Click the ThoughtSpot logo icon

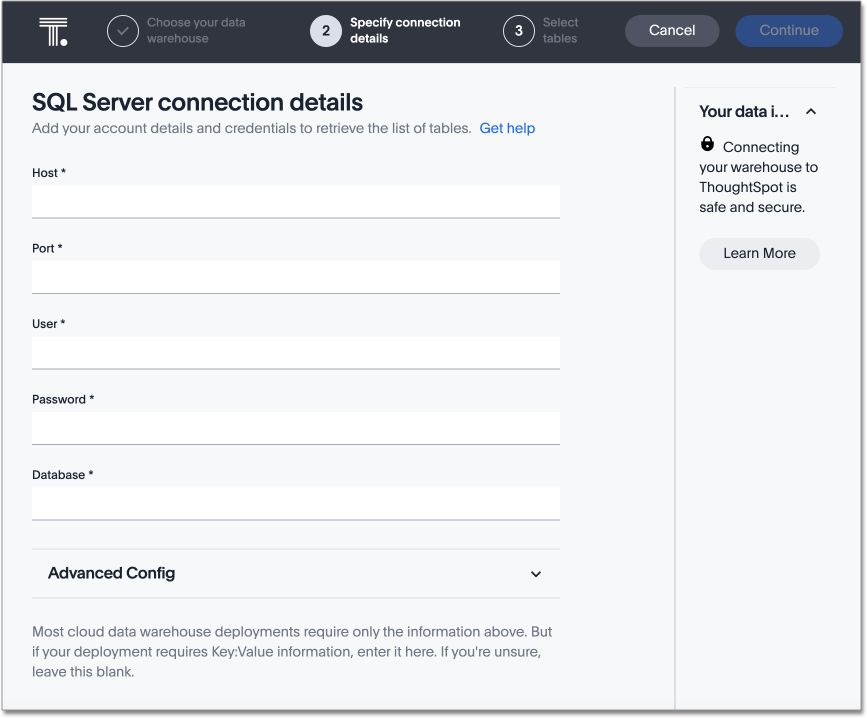pyautogui.click(x=53, y=31)
